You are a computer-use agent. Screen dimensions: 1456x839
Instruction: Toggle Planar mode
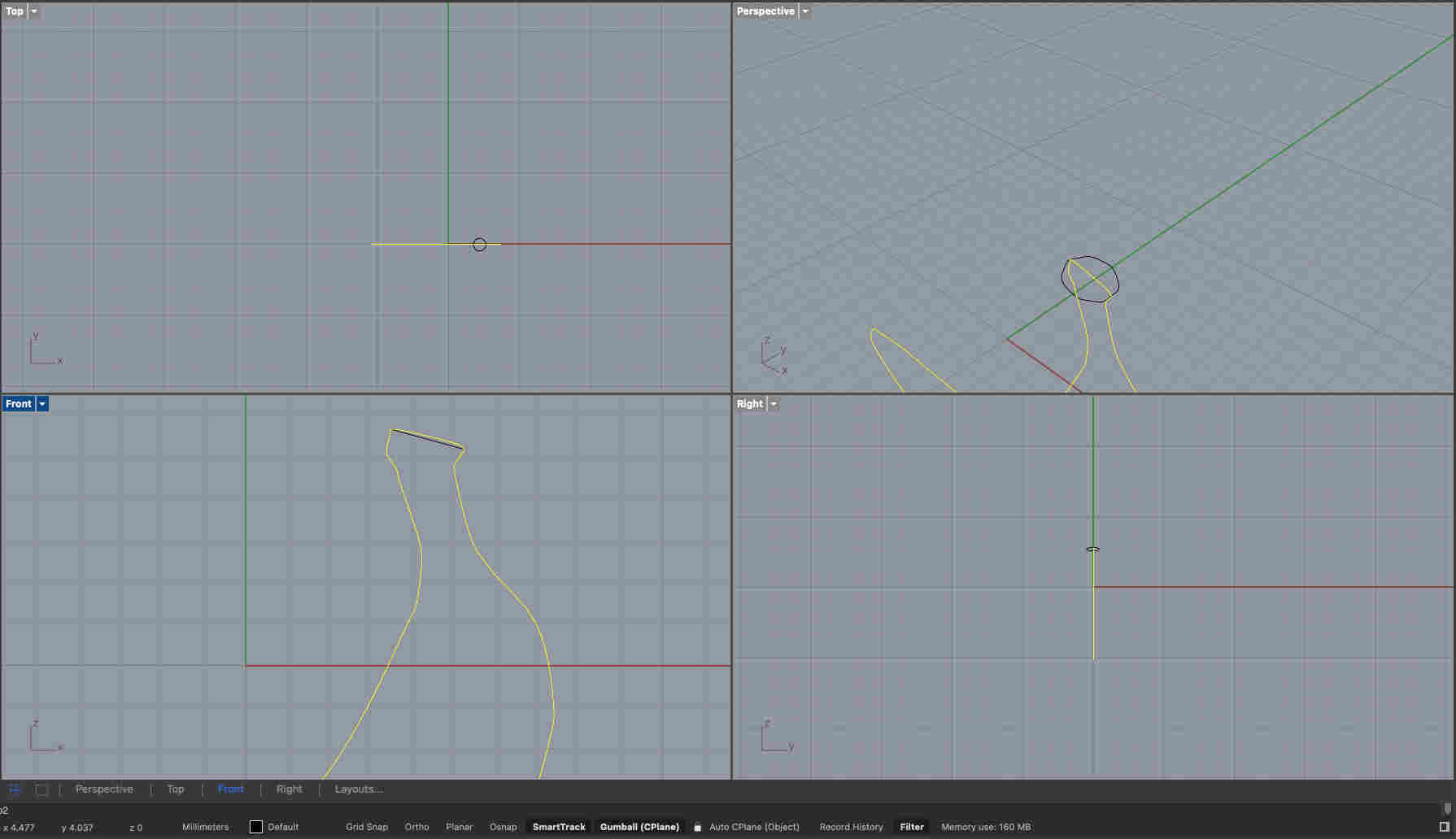[x=459, y=827]
